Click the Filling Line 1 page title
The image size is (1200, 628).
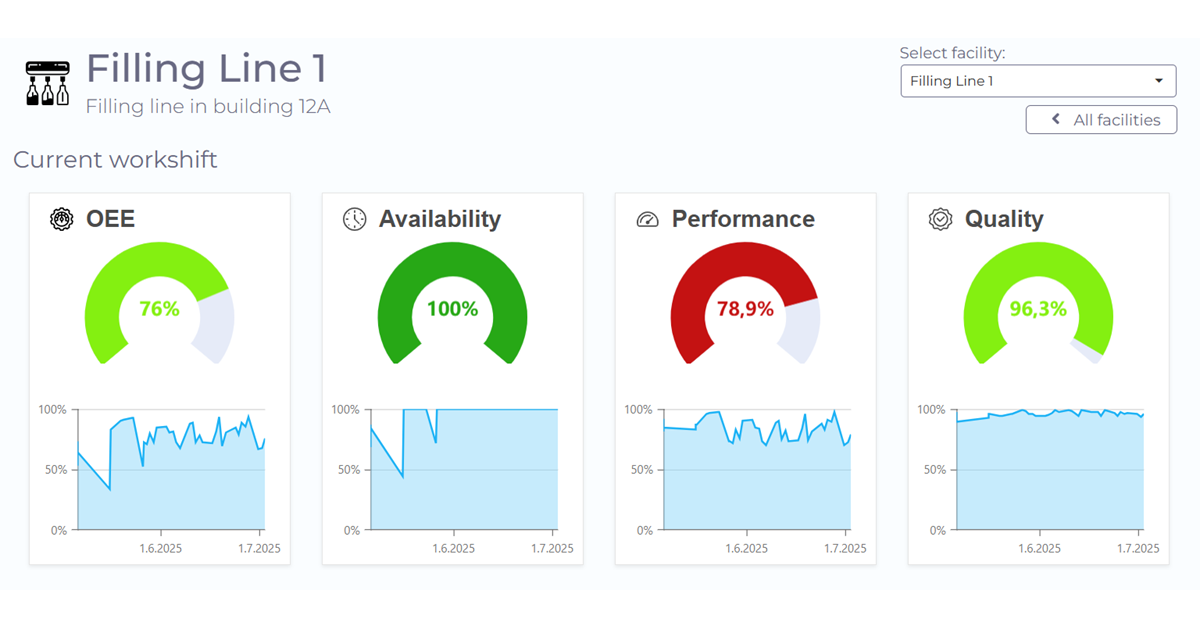(x=206, y=68)
